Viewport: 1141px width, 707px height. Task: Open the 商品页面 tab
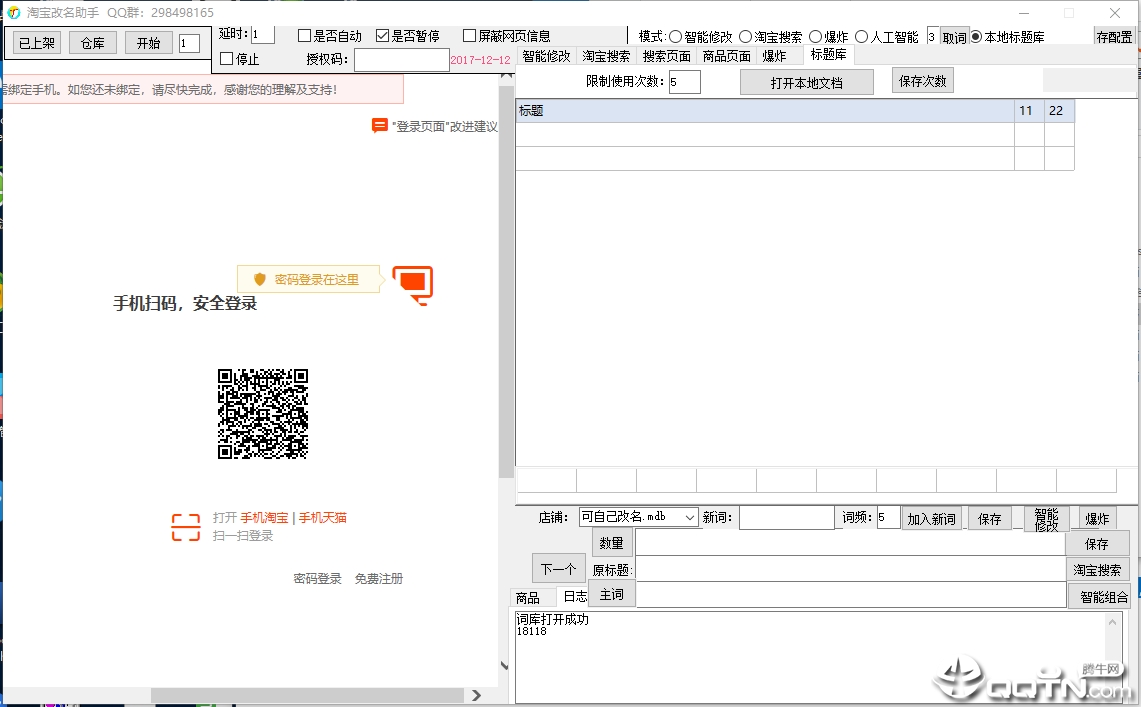point(726,56)
